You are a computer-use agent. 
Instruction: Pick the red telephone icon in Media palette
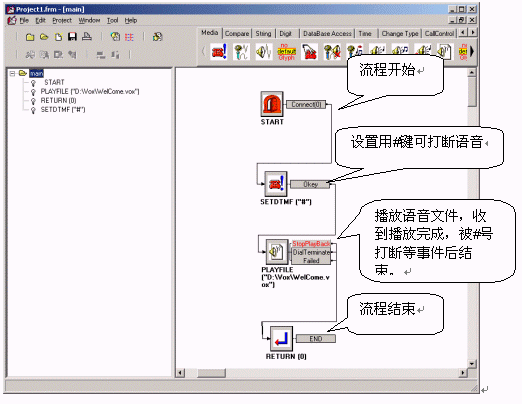(x=219, y=52)
